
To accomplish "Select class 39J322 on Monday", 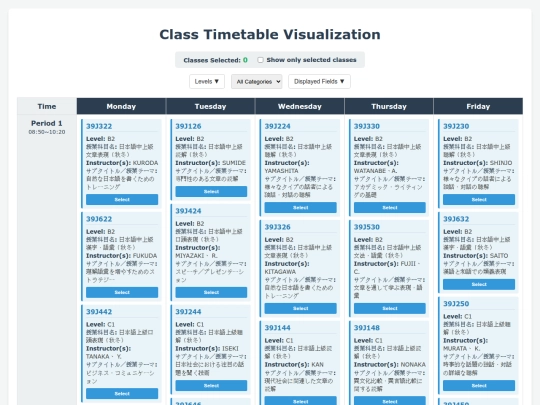I will click(122, 199).
